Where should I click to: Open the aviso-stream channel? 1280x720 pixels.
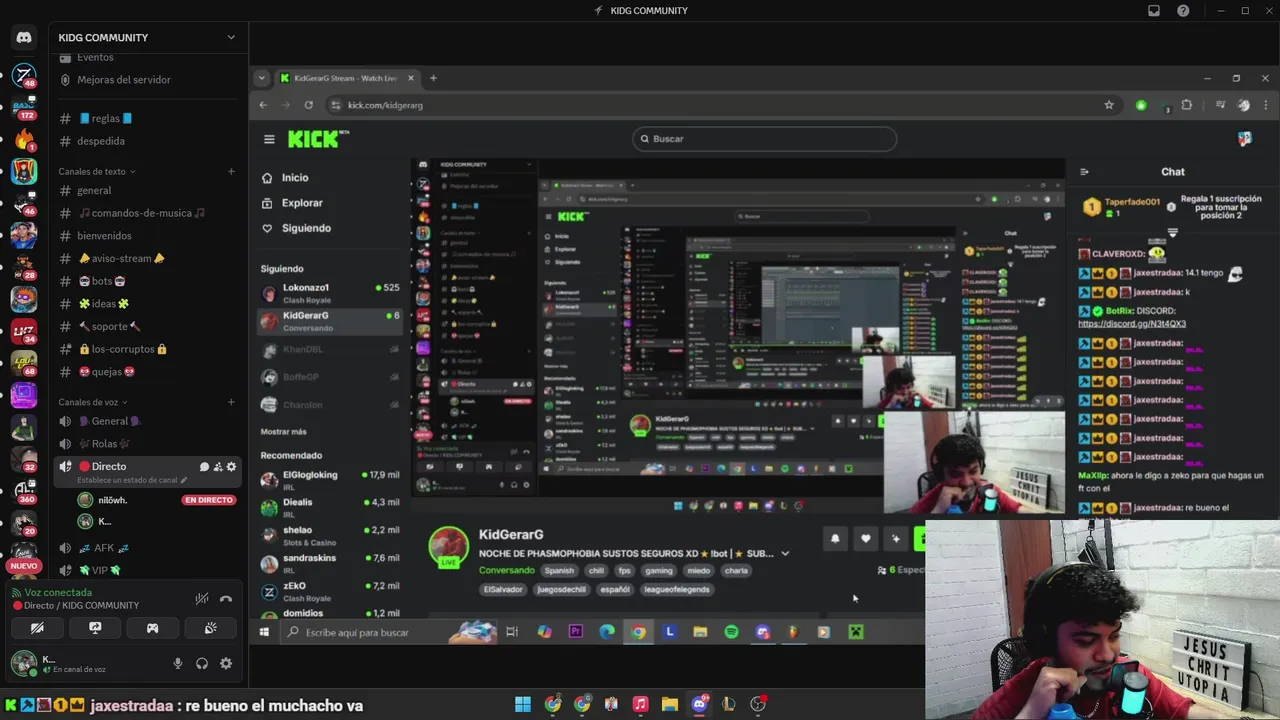click(x=121, y=258)
